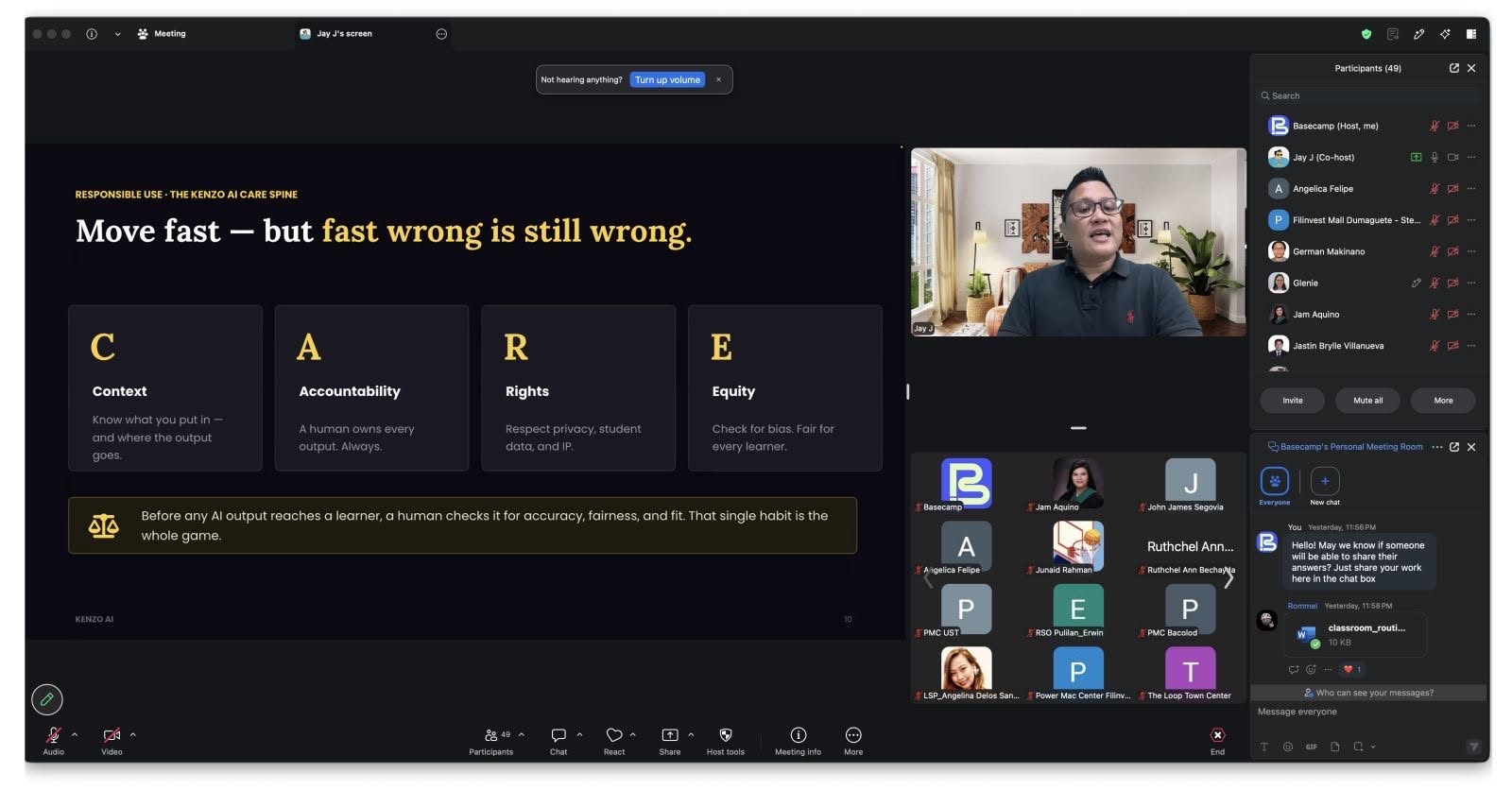Open the GIF picker in the chat composer

tap(1311, 747)
